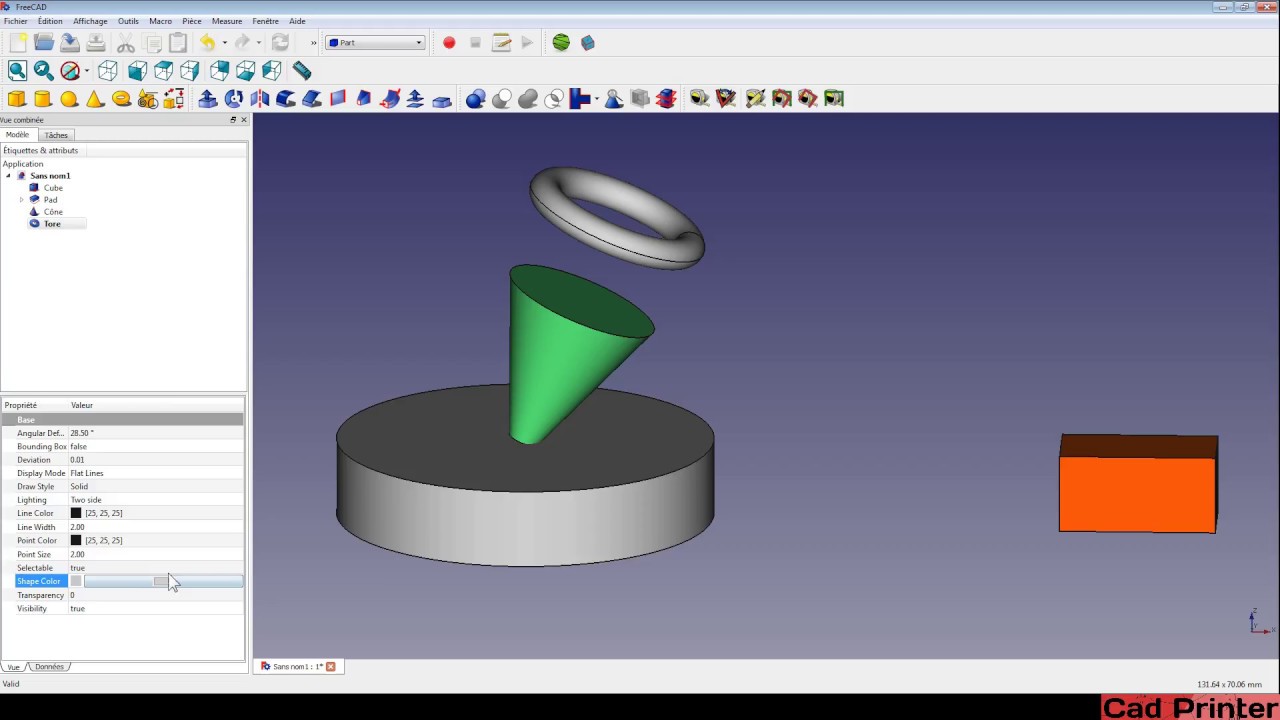Viewport: 1280px width, 720px height.
Task: Close the Sans nom1 : 1* document tab
Action: [x=331, y=666]
